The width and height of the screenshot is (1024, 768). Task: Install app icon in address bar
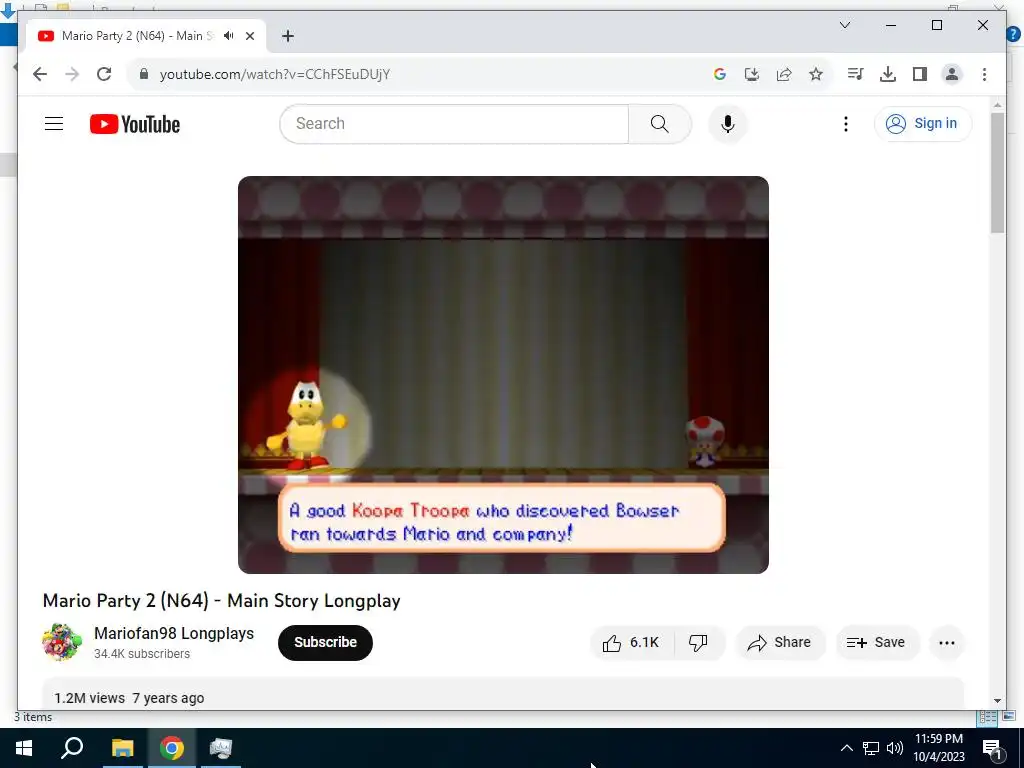point(752,74)
